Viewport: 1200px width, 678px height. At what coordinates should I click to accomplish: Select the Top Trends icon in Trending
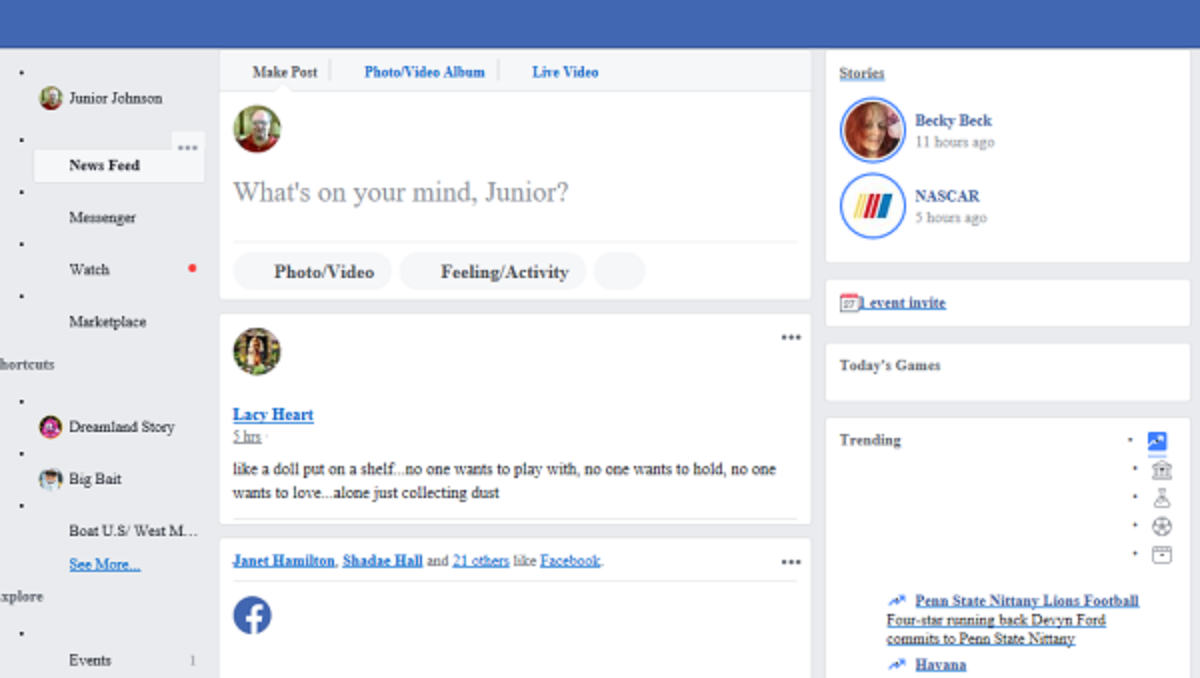[1157, 440]
